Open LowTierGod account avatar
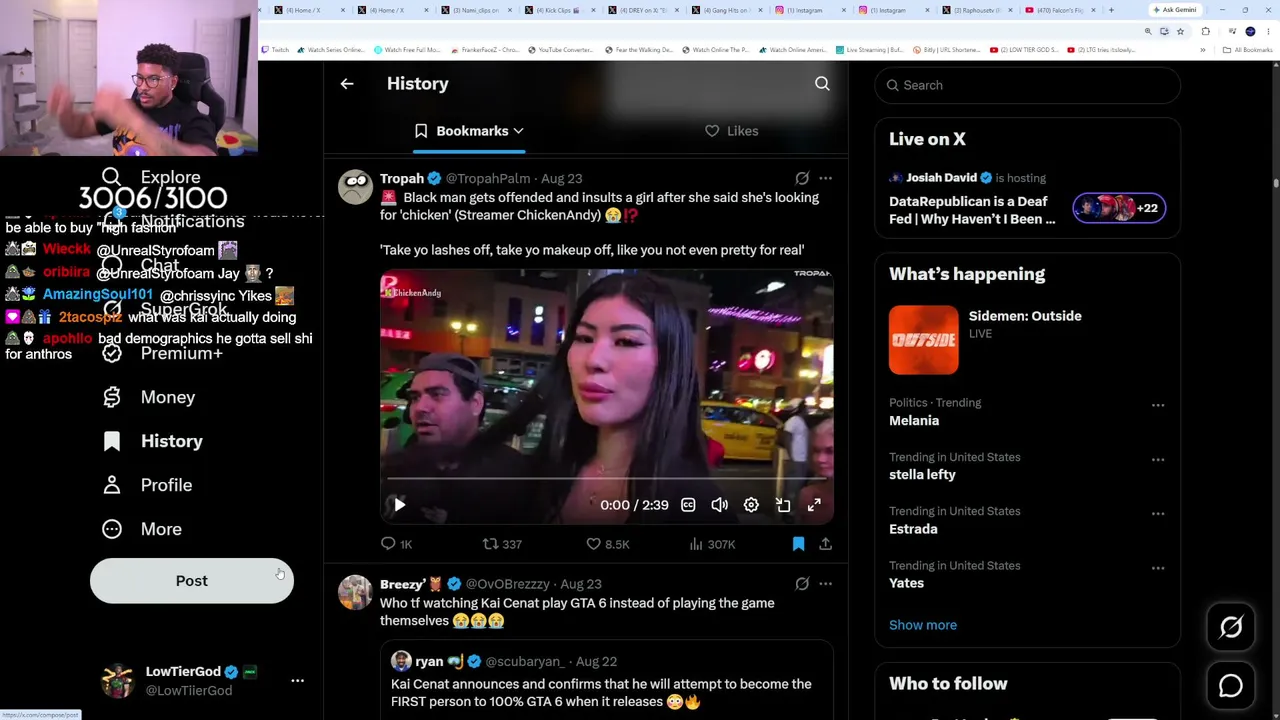1280x720 pixels. [118, 681]
